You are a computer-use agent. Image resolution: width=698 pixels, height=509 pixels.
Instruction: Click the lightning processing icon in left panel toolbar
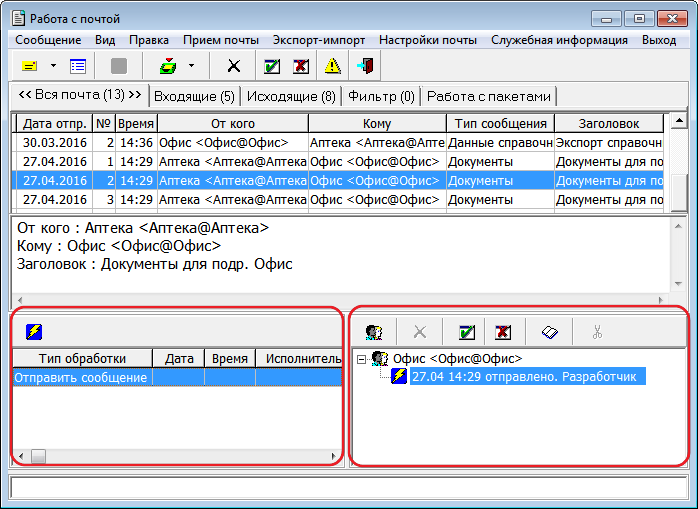(34, 332)
